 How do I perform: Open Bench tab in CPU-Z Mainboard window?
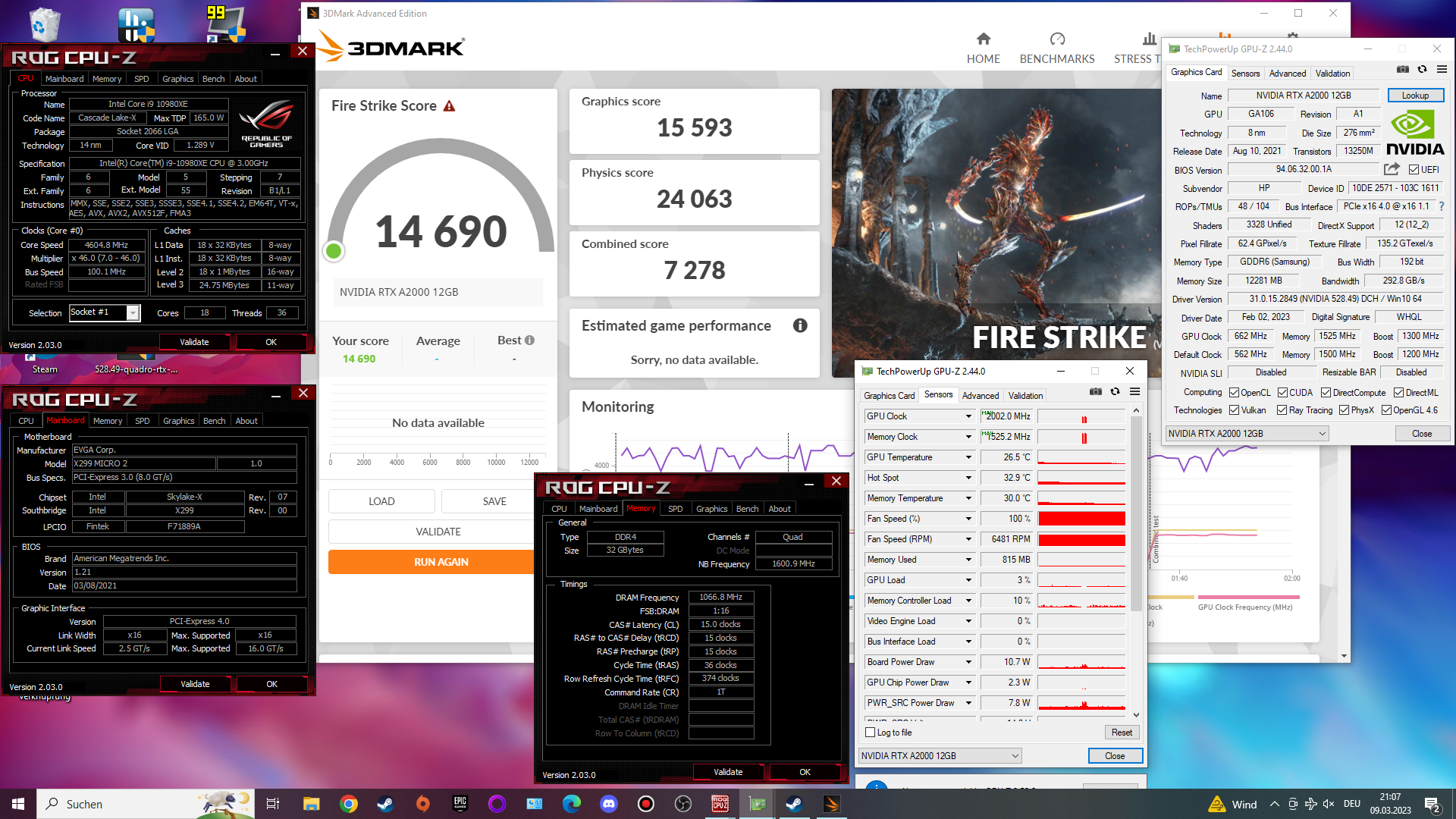point(214,421)
